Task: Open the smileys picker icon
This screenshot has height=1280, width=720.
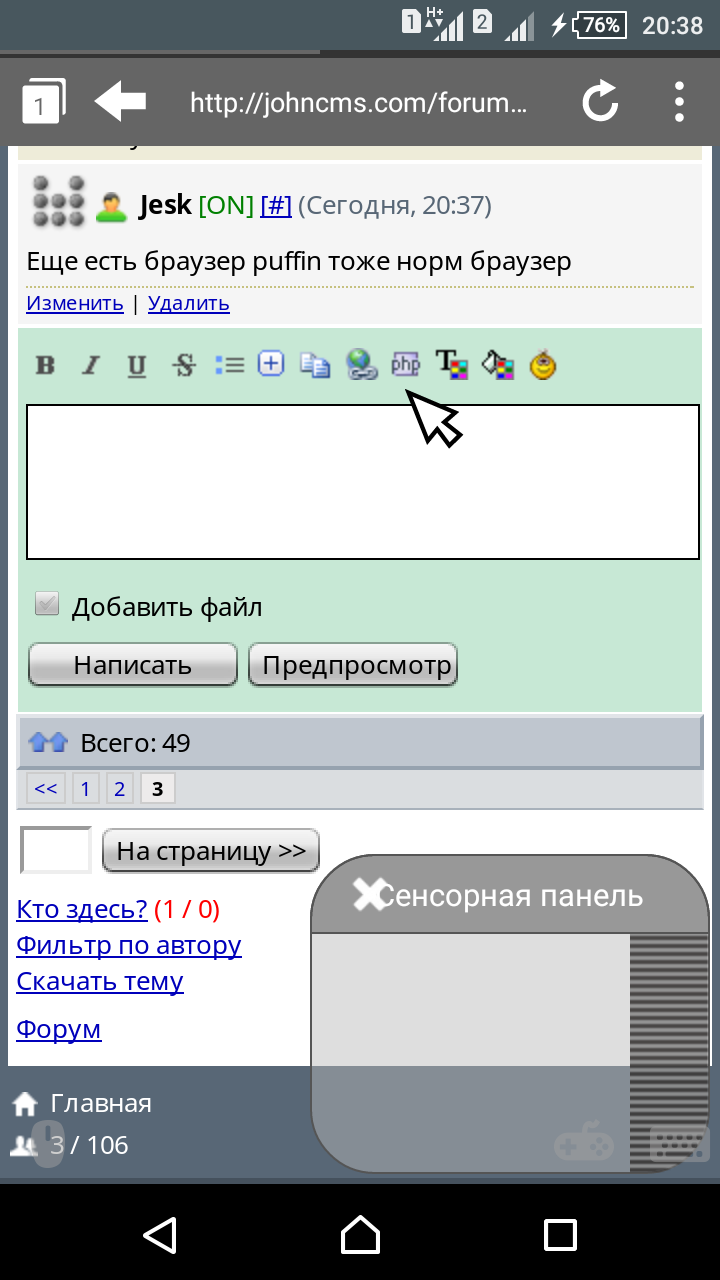Action: point(543,365)
